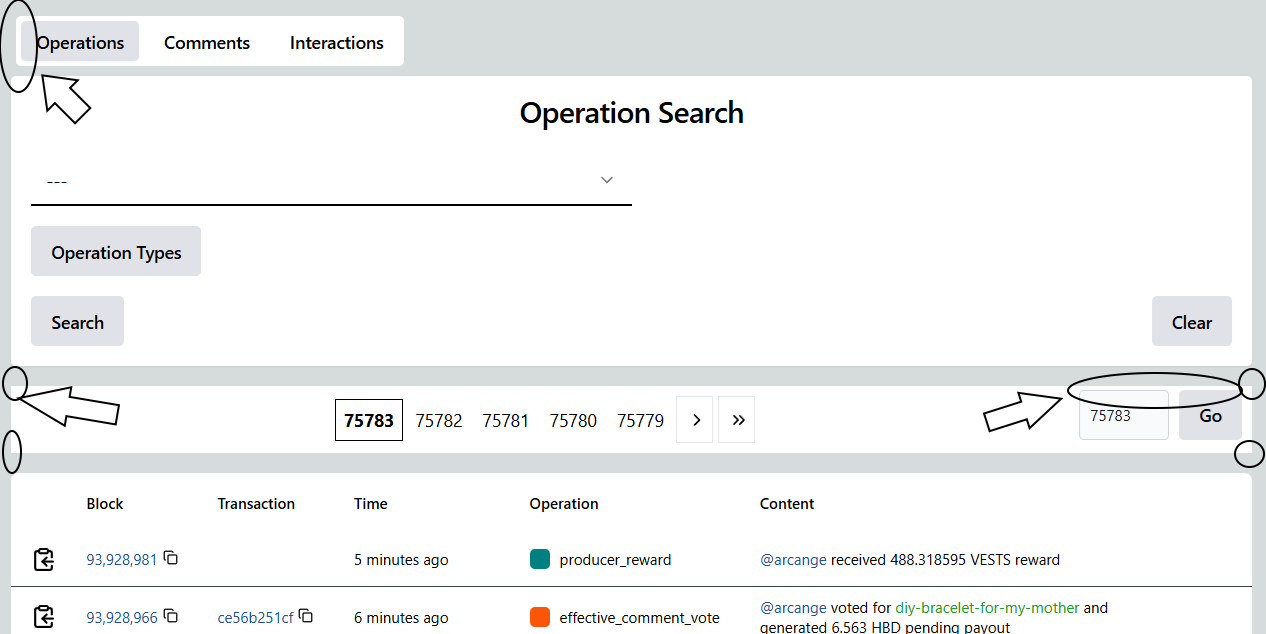Open details icon for effective_comment_vote row
Image resolution: width=1266 pixels, height=634 pixels.
click(43, 617)
